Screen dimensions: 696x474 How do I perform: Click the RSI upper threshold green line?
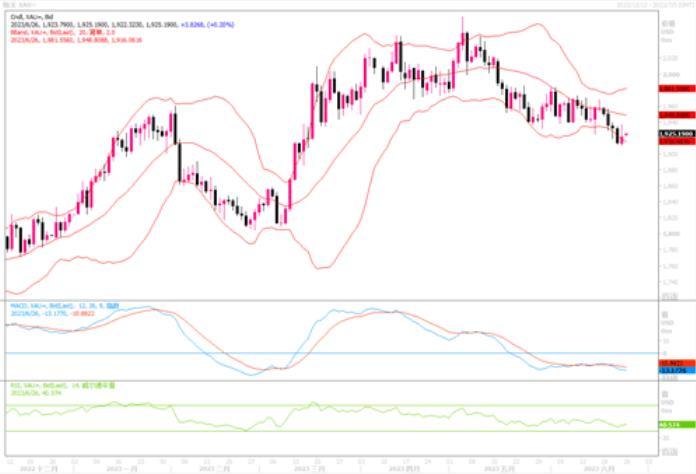pyautogui.click(x=330, y=406)
